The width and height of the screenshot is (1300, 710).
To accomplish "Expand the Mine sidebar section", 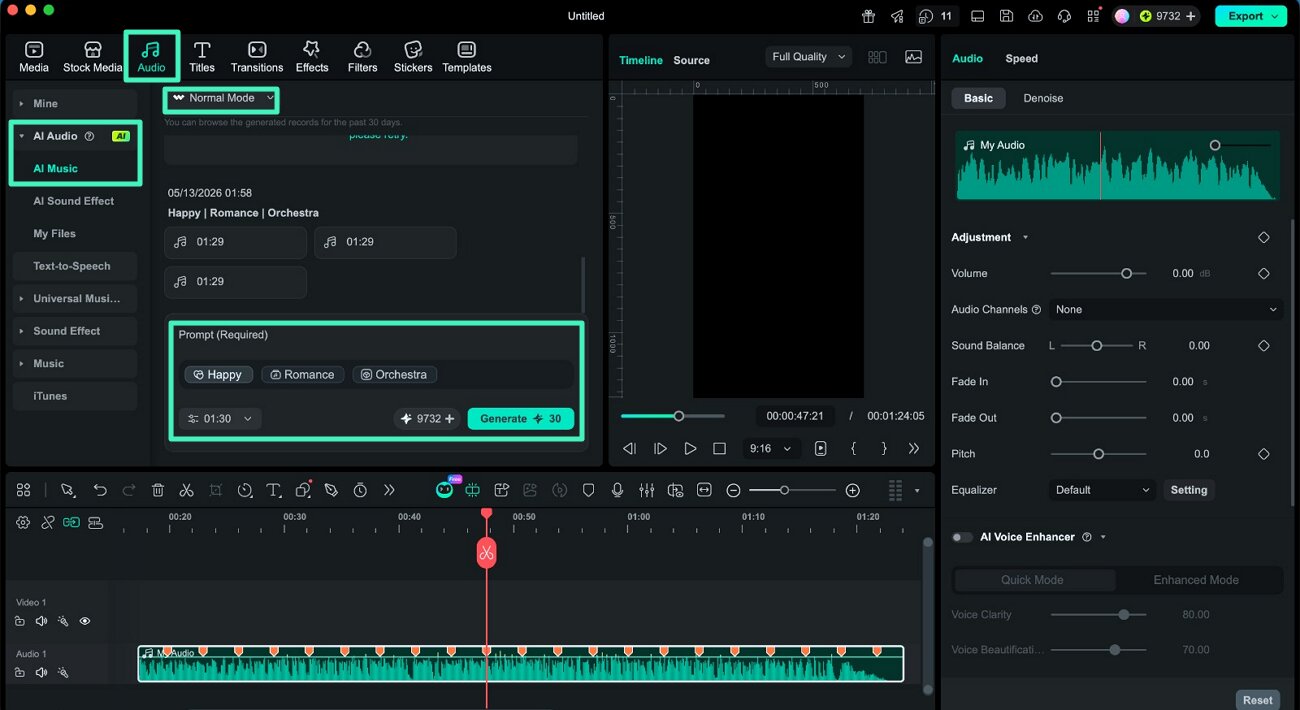I will pos(75,104).
